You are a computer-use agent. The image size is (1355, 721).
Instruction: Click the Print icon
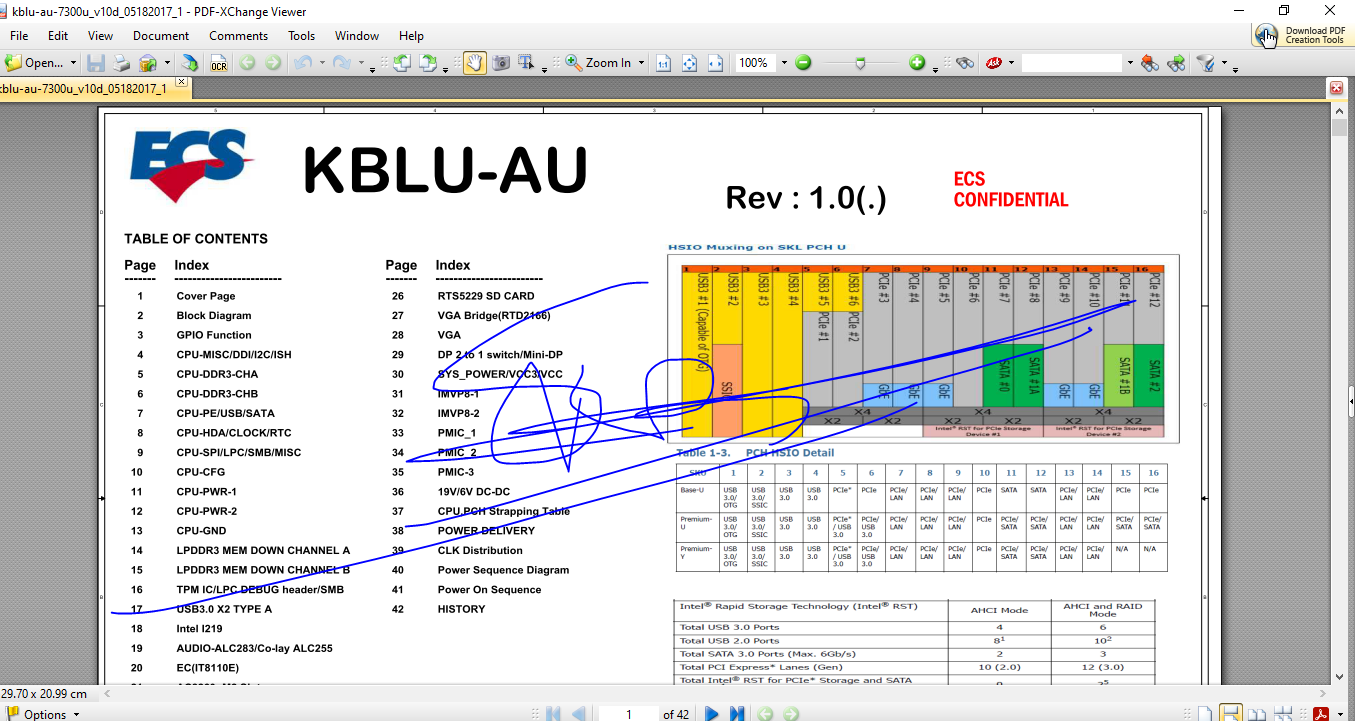121,63
